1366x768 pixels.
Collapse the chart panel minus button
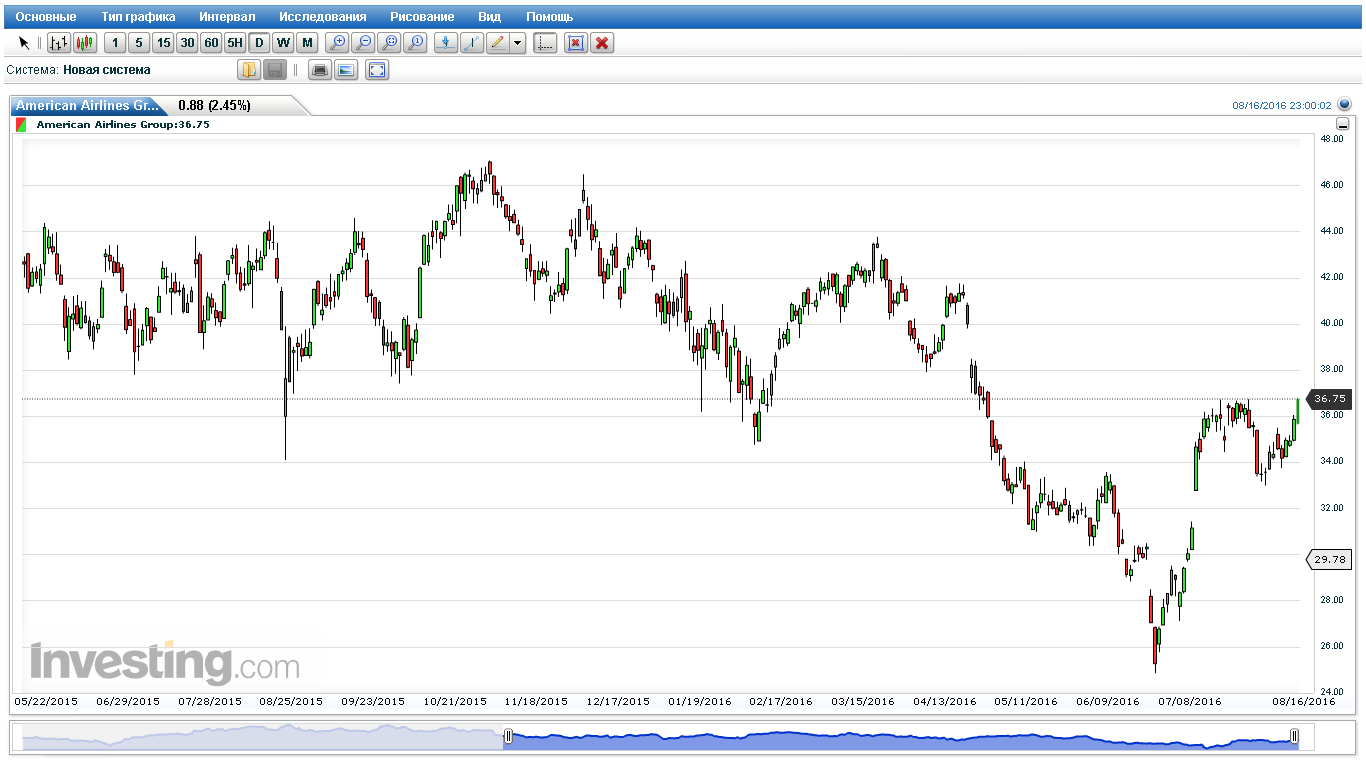[x=1342, y=124]
